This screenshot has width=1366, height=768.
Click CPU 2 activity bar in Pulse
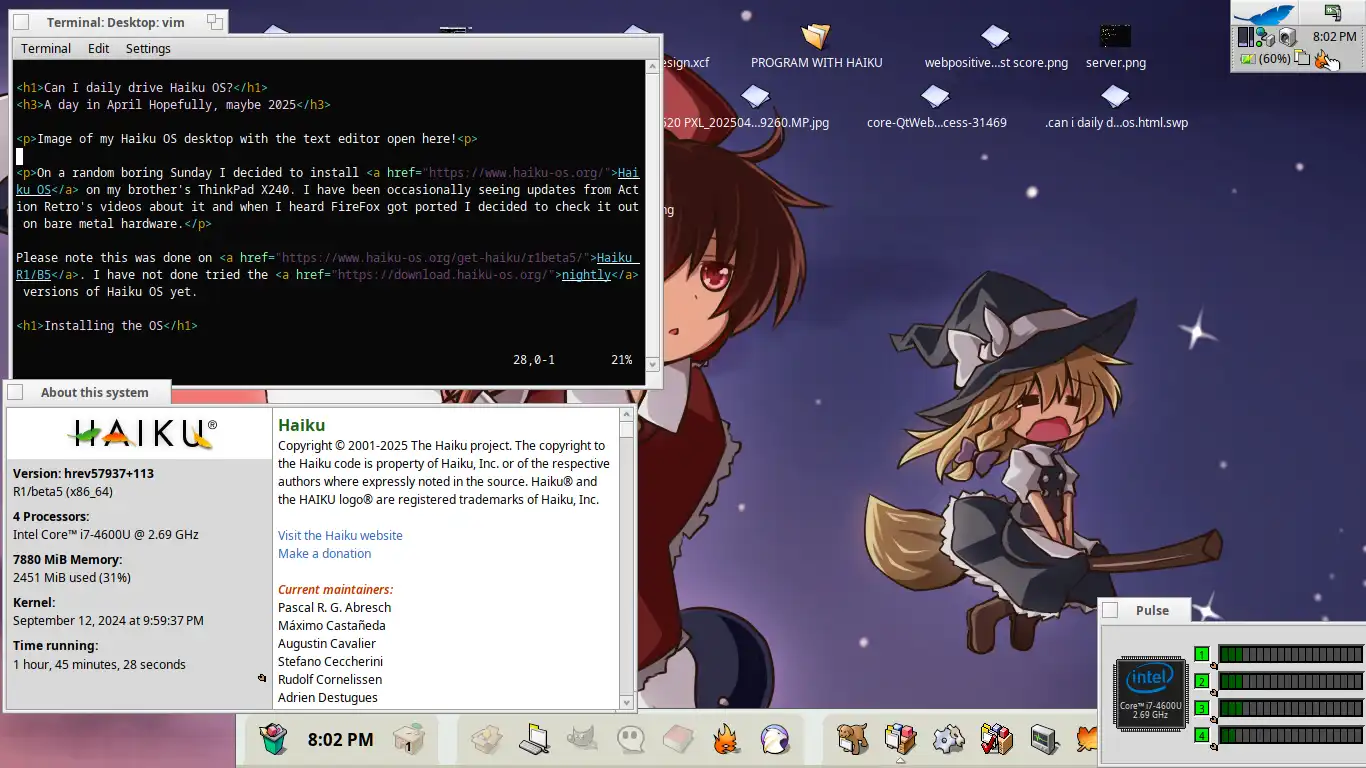(x=1290, y=681)
